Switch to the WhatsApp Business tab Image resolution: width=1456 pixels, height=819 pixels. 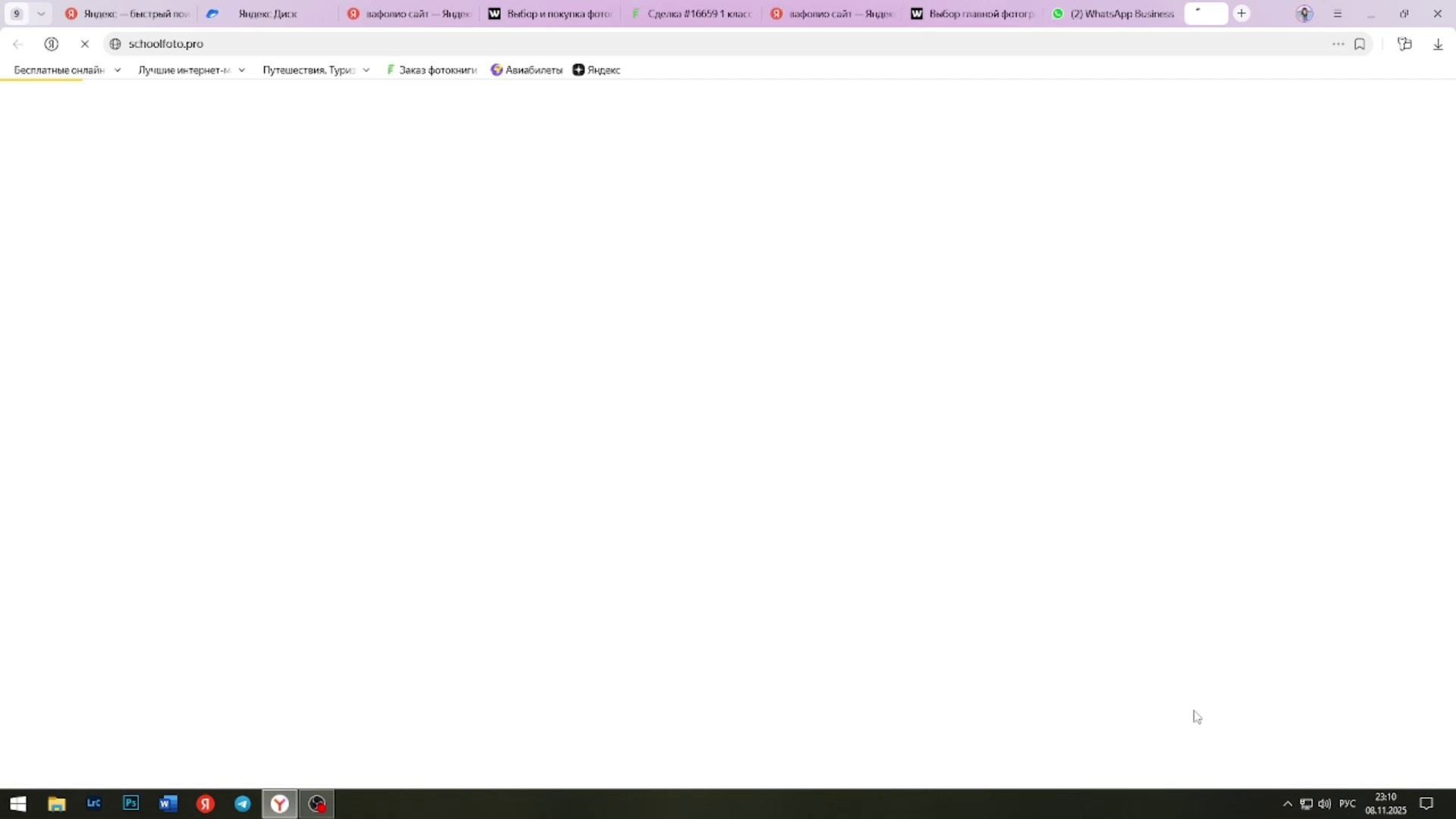coord(1121,14)
